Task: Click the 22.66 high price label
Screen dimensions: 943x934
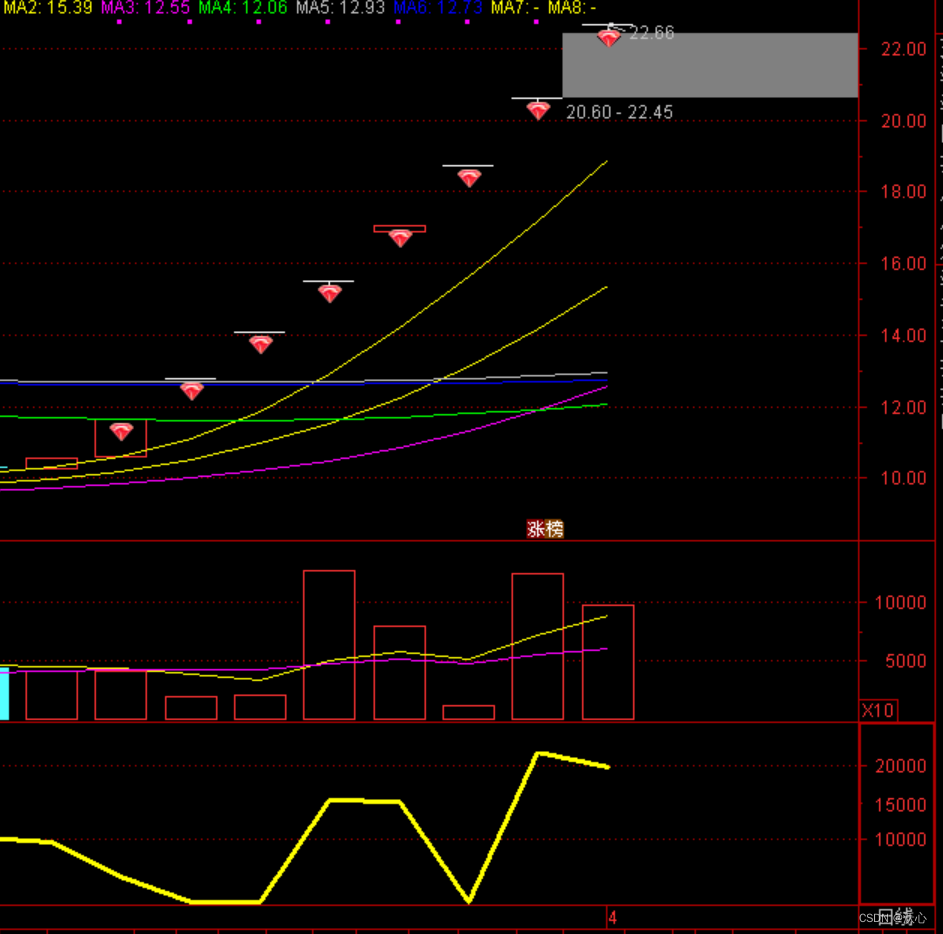Action: coord(652,32)
